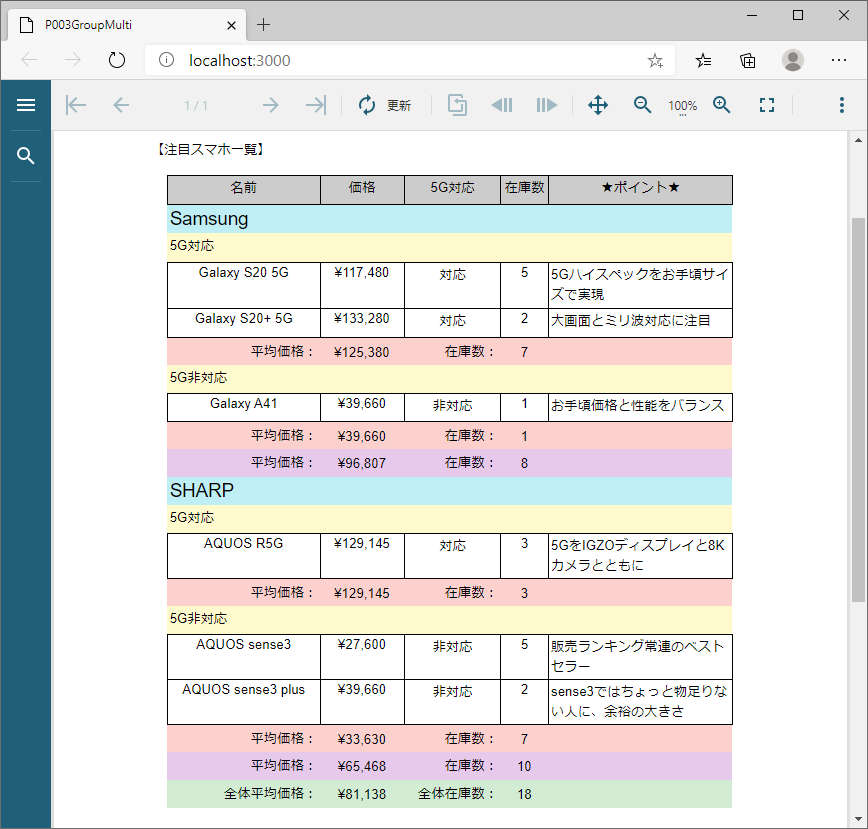Image resolution: width=868 pixels, height=829 pixels.
Task: Navigate history backward in viewer
Action: [502, 105]
